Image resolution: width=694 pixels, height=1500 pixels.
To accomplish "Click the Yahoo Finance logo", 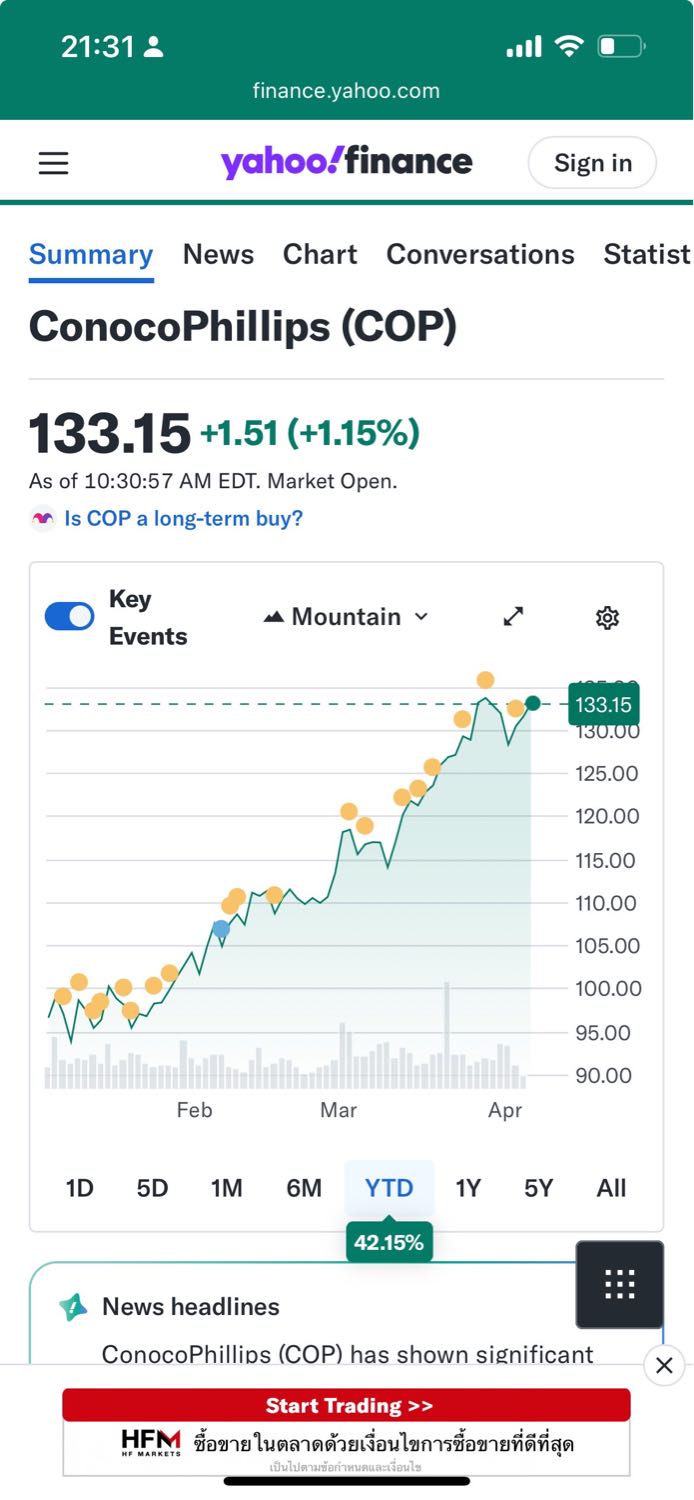I will (346, 162).
